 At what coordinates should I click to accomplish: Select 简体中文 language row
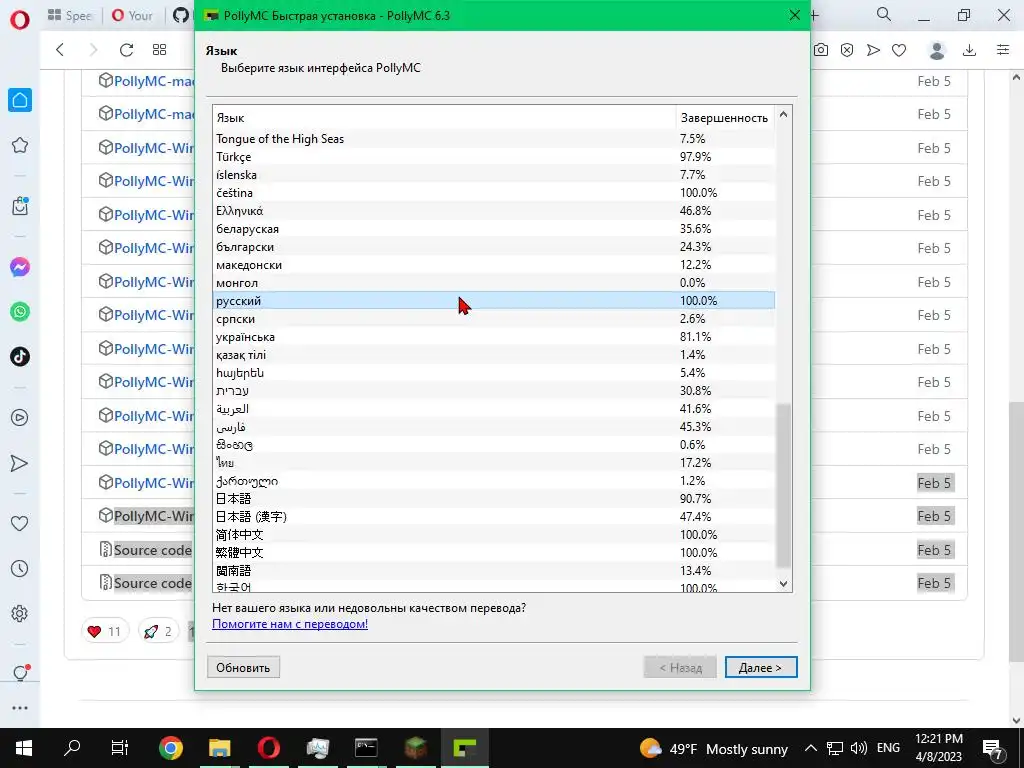[494, 535]
